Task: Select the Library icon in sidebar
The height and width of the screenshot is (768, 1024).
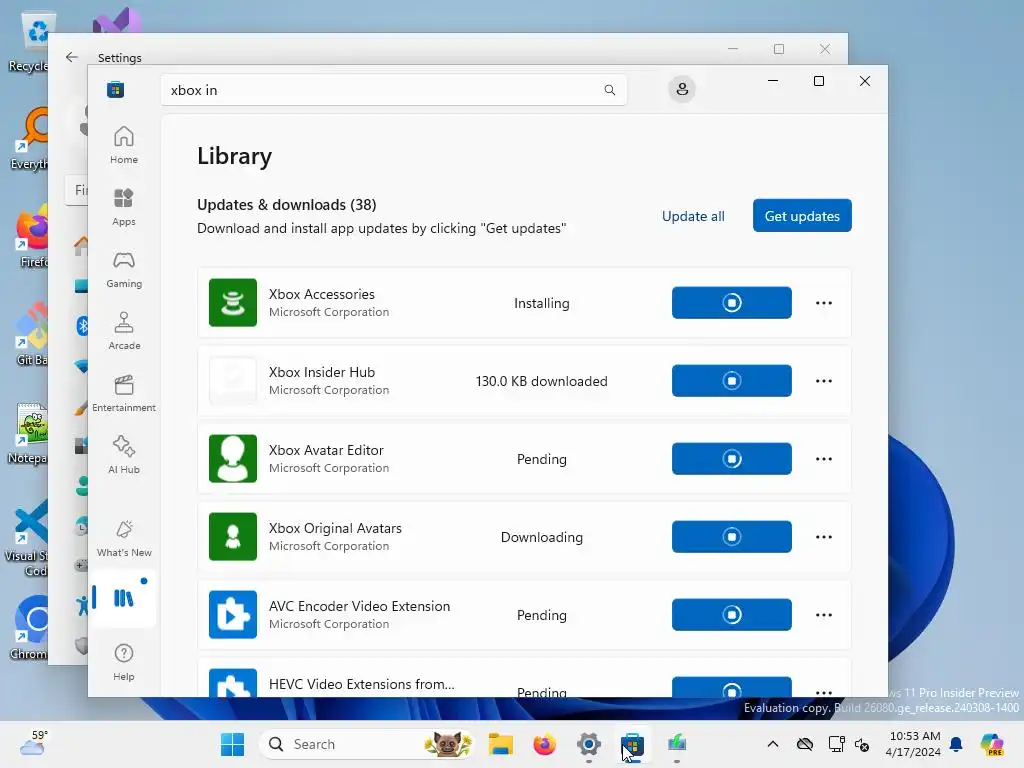Action: coord(123,598)
